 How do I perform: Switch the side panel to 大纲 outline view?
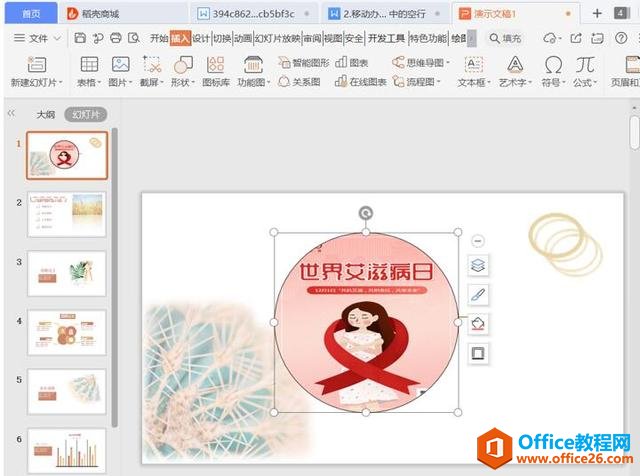(x=46, y=115)
